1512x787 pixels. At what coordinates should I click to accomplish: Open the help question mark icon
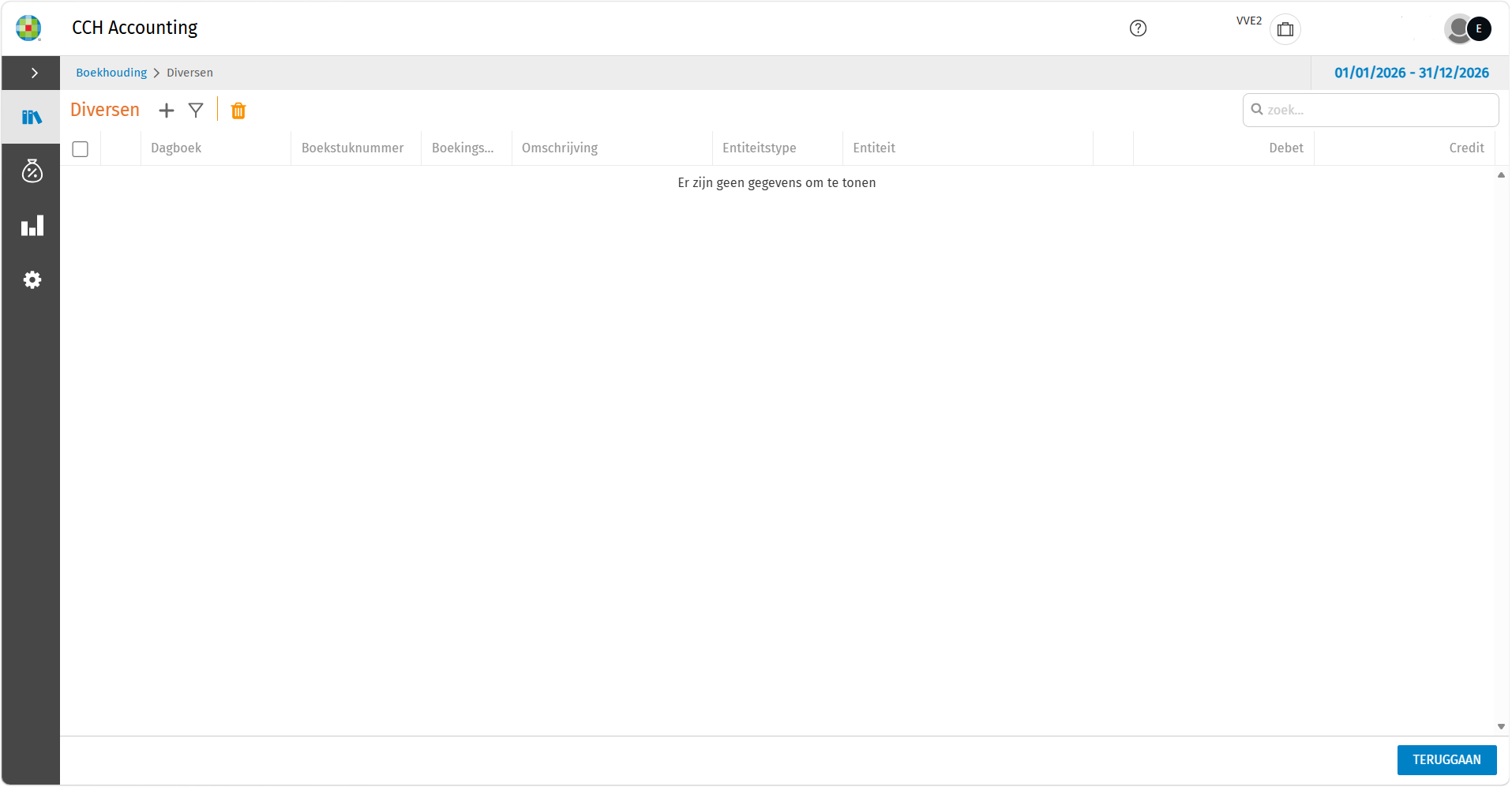[x=1138, y=28]
